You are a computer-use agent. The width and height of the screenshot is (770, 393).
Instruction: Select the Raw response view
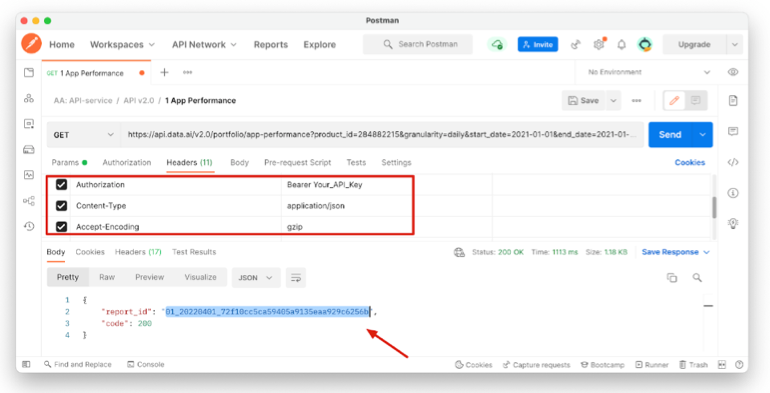(x=107, y=277)
